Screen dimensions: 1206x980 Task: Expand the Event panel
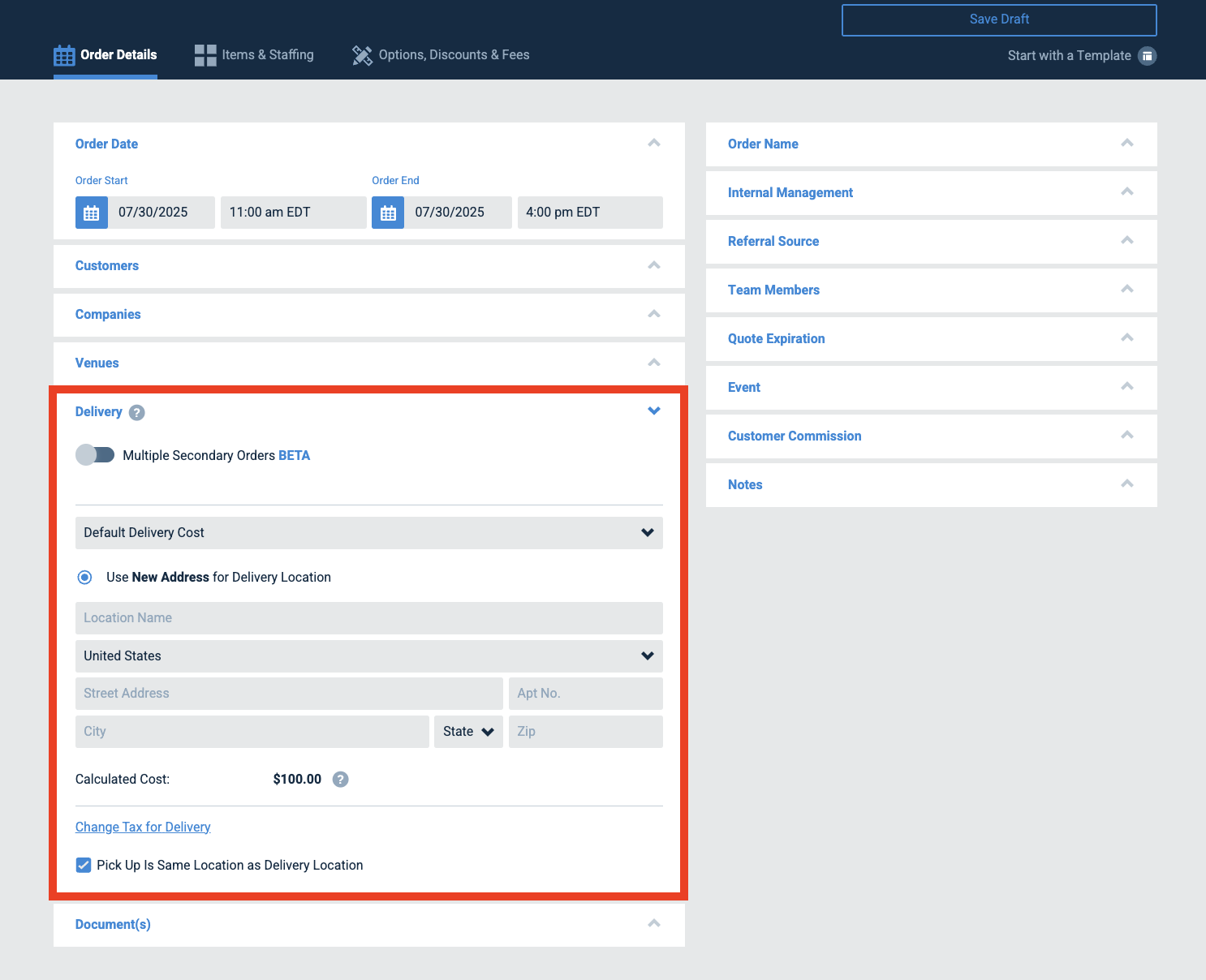tap(932, 388)
